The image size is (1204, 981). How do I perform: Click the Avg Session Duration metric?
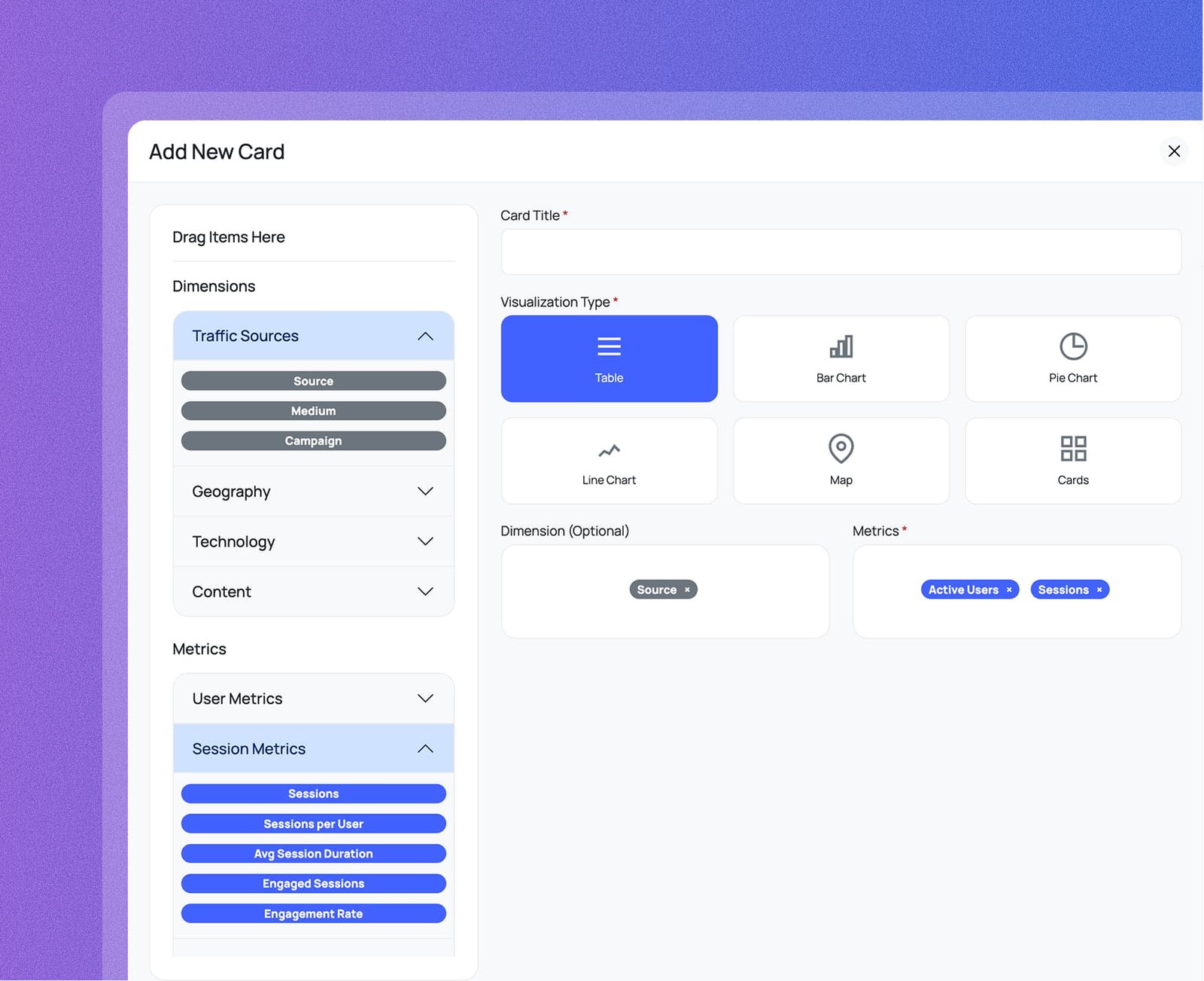313,853
